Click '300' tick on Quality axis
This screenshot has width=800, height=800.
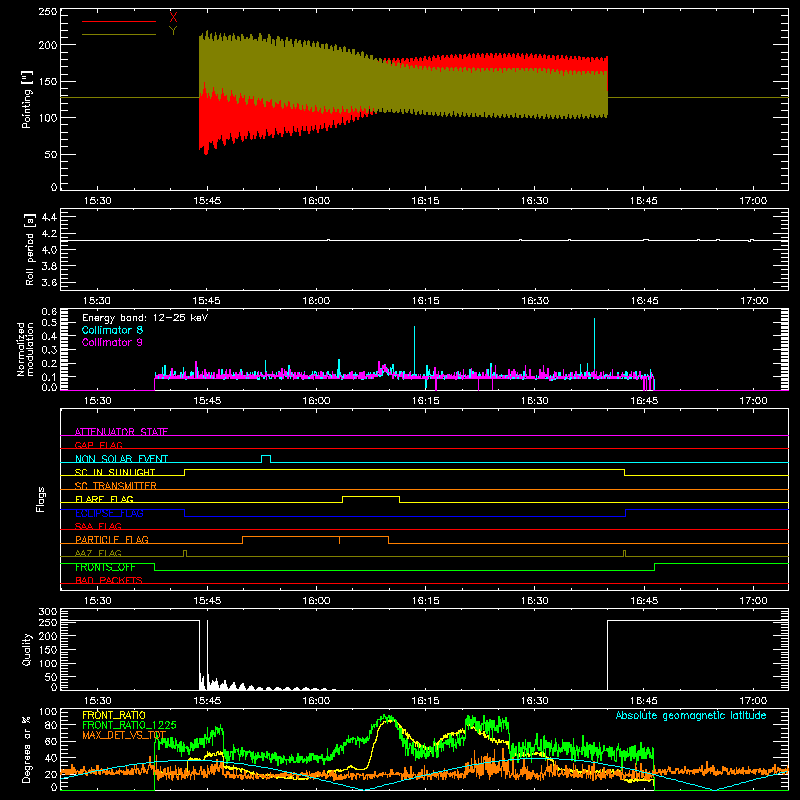click(48, 612)
